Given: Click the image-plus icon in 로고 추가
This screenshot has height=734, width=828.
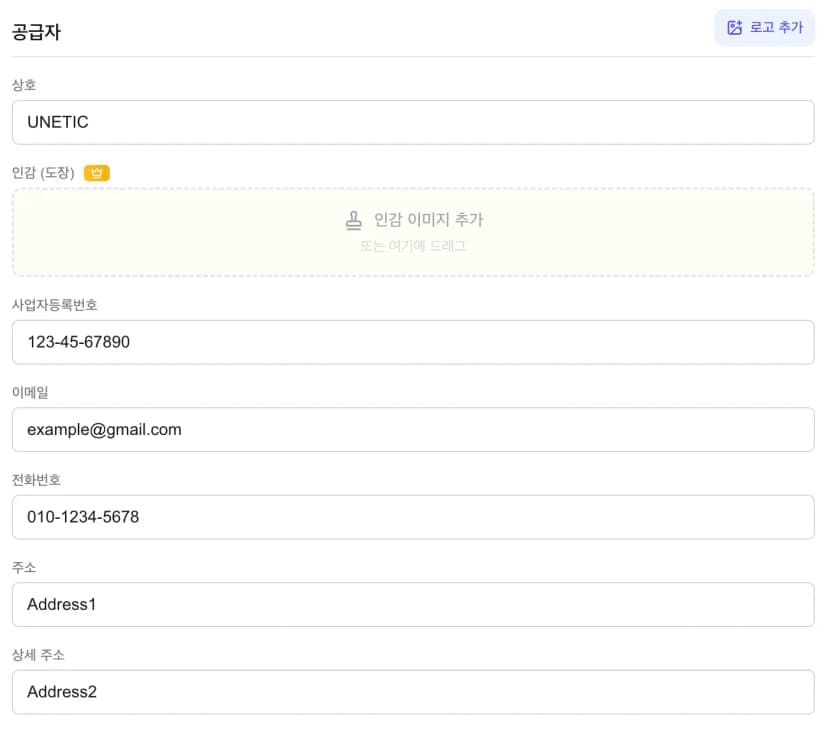Looking at the screenshot, I should [735, 28].
